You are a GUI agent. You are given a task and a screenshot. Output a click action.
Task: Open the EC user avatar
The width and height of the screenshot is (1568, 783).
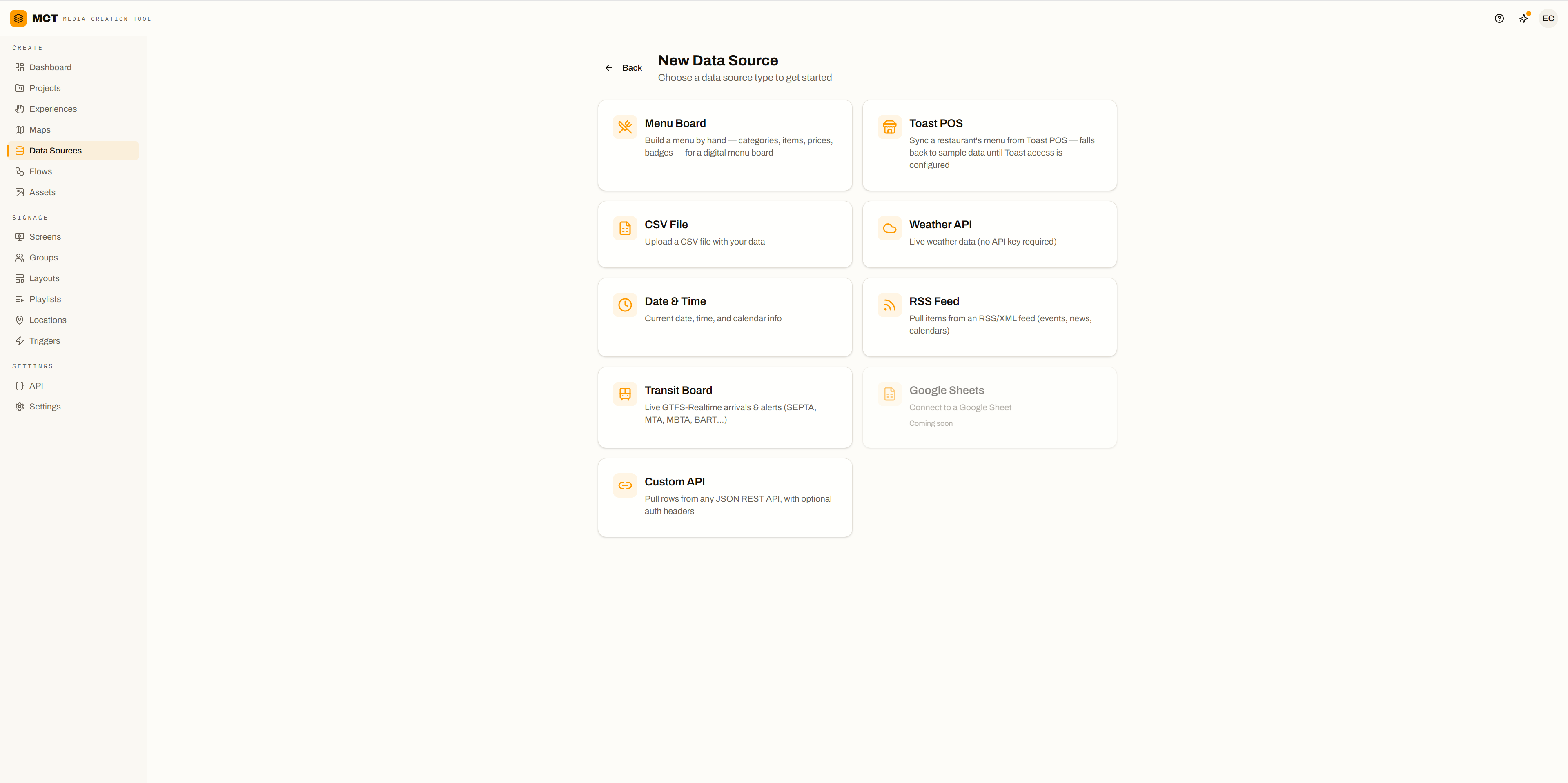coord(1548,18)
